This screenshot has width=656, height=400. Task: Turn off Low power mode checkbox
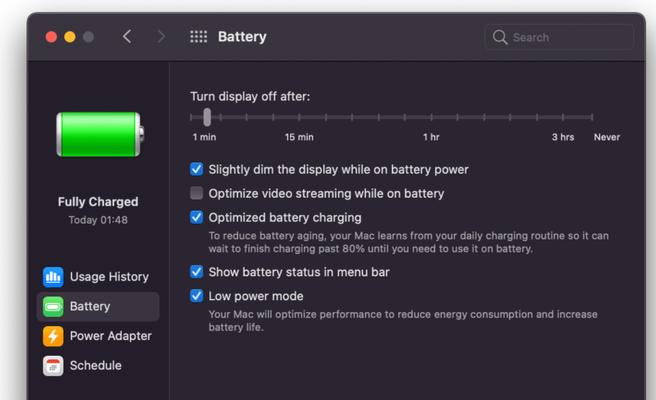coord(196,296)
